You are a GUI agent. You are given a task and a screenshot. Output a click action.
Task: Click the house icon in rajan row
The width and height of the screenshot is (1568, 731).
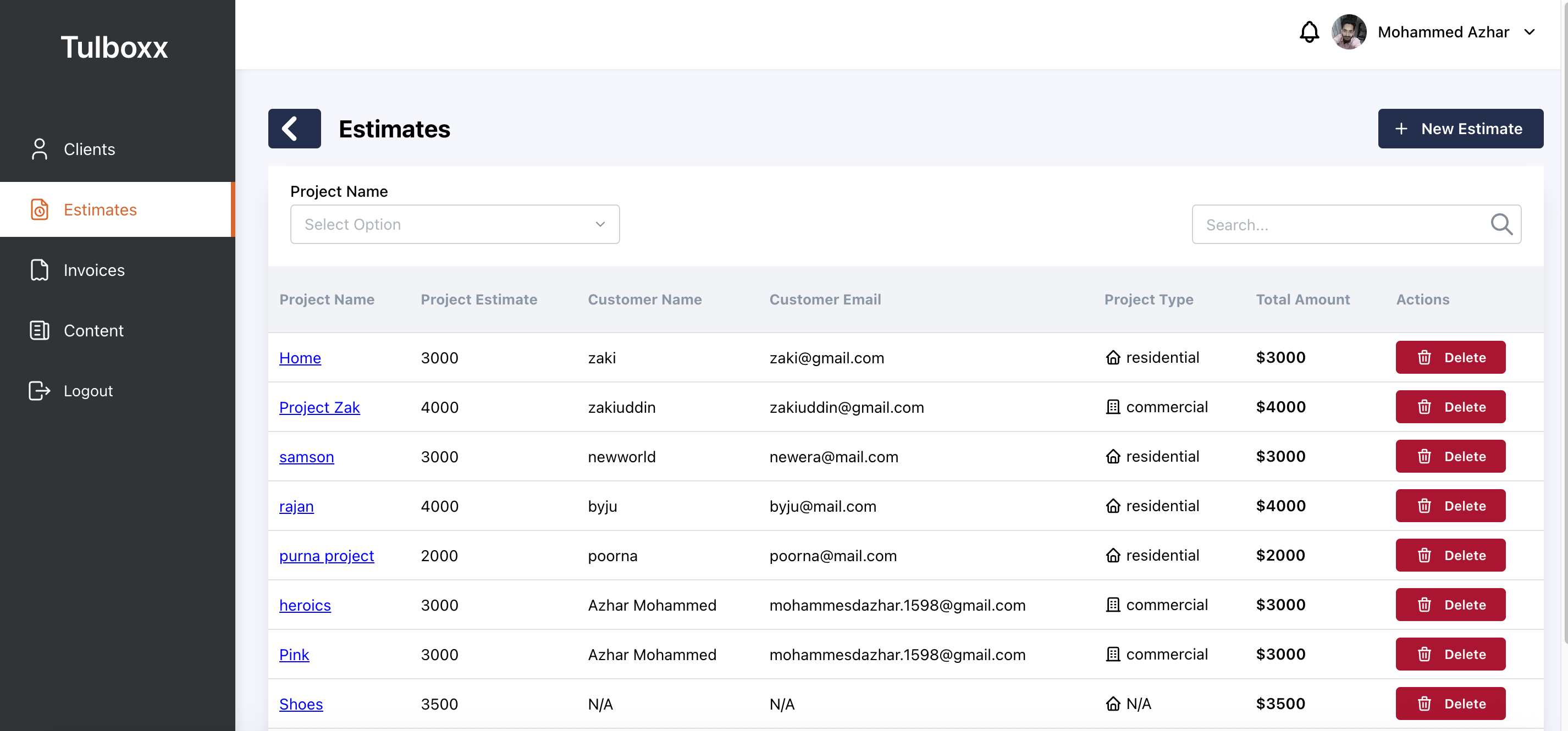pyautogui.click(x=1113, y=506)
